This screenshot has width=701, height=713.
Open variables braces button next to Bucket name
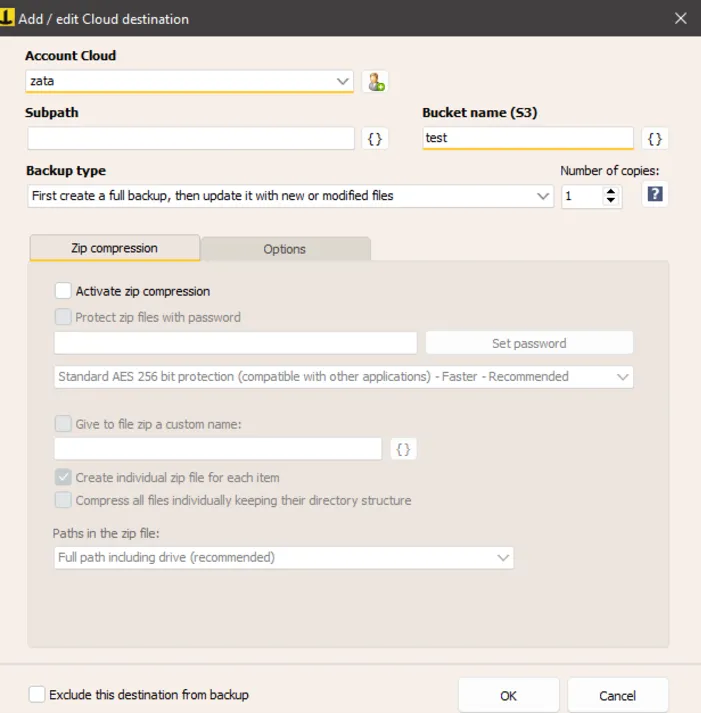click(x=655, y=139)
